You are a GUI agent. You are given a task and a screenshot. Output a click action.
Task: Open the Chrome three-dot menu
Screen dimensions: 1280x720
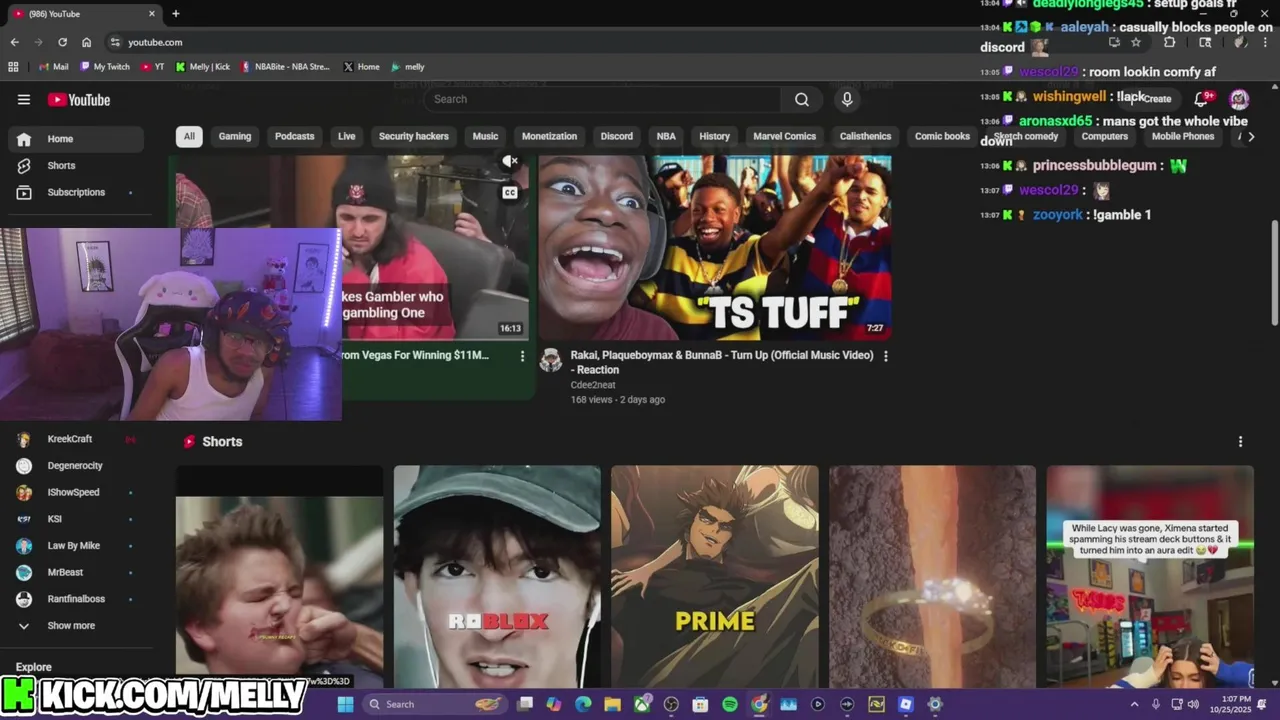click(x=1265, y=42)
